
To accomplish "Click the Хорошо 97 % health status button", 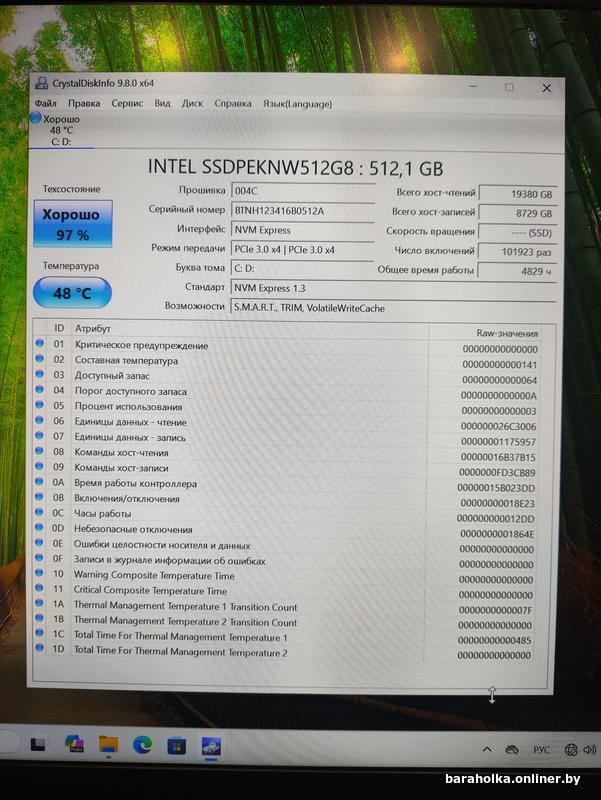I will pos(73,224).
